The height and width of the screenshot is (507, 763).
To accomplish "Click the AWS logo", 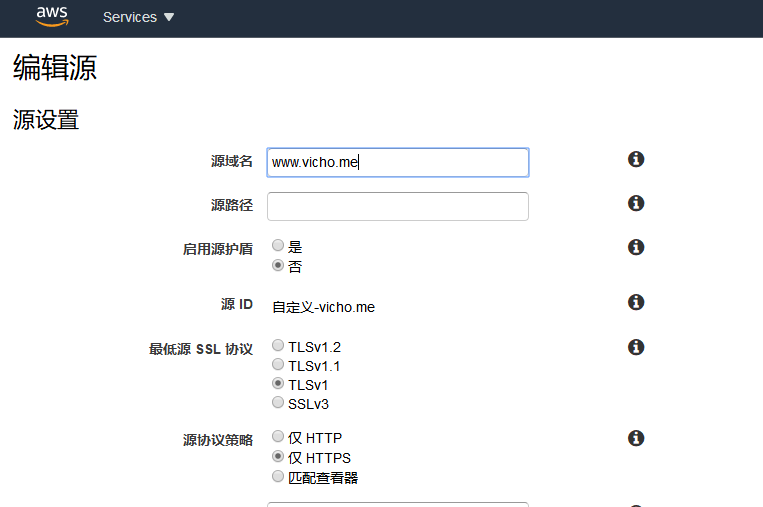I will [x=52, y=16].
